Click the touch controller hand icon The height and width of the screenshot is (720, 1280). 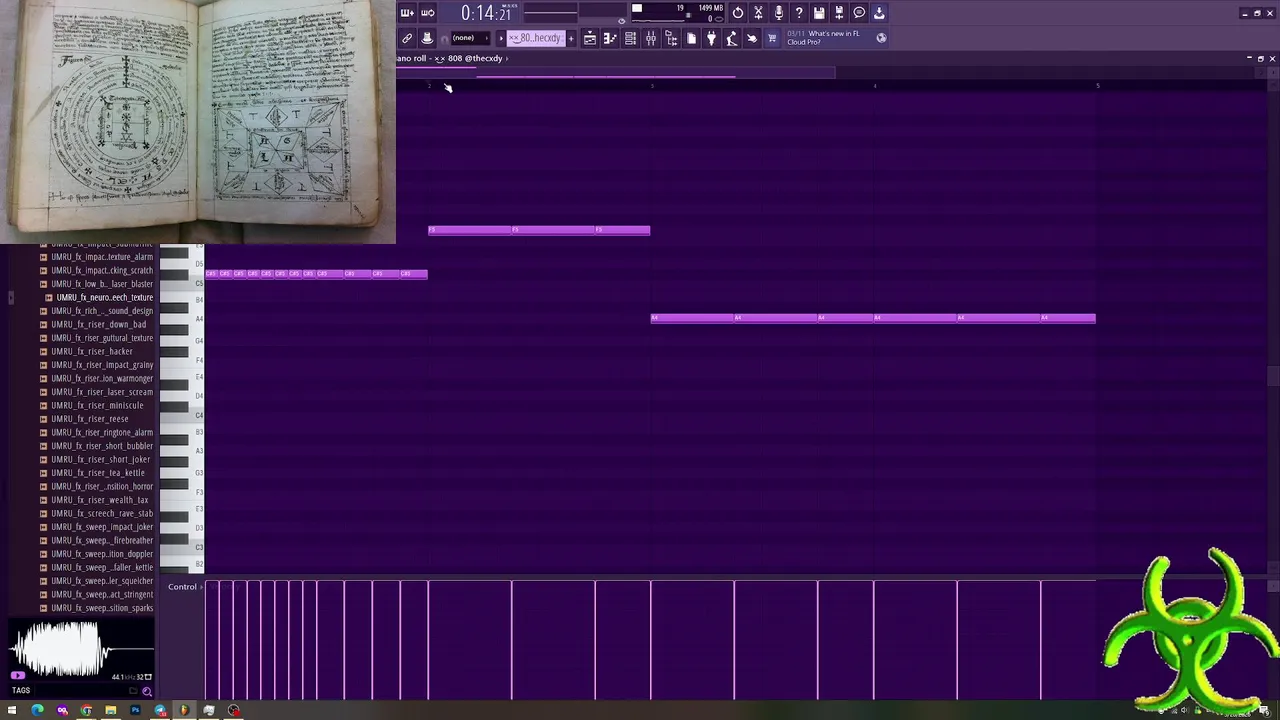coord(752,38)
